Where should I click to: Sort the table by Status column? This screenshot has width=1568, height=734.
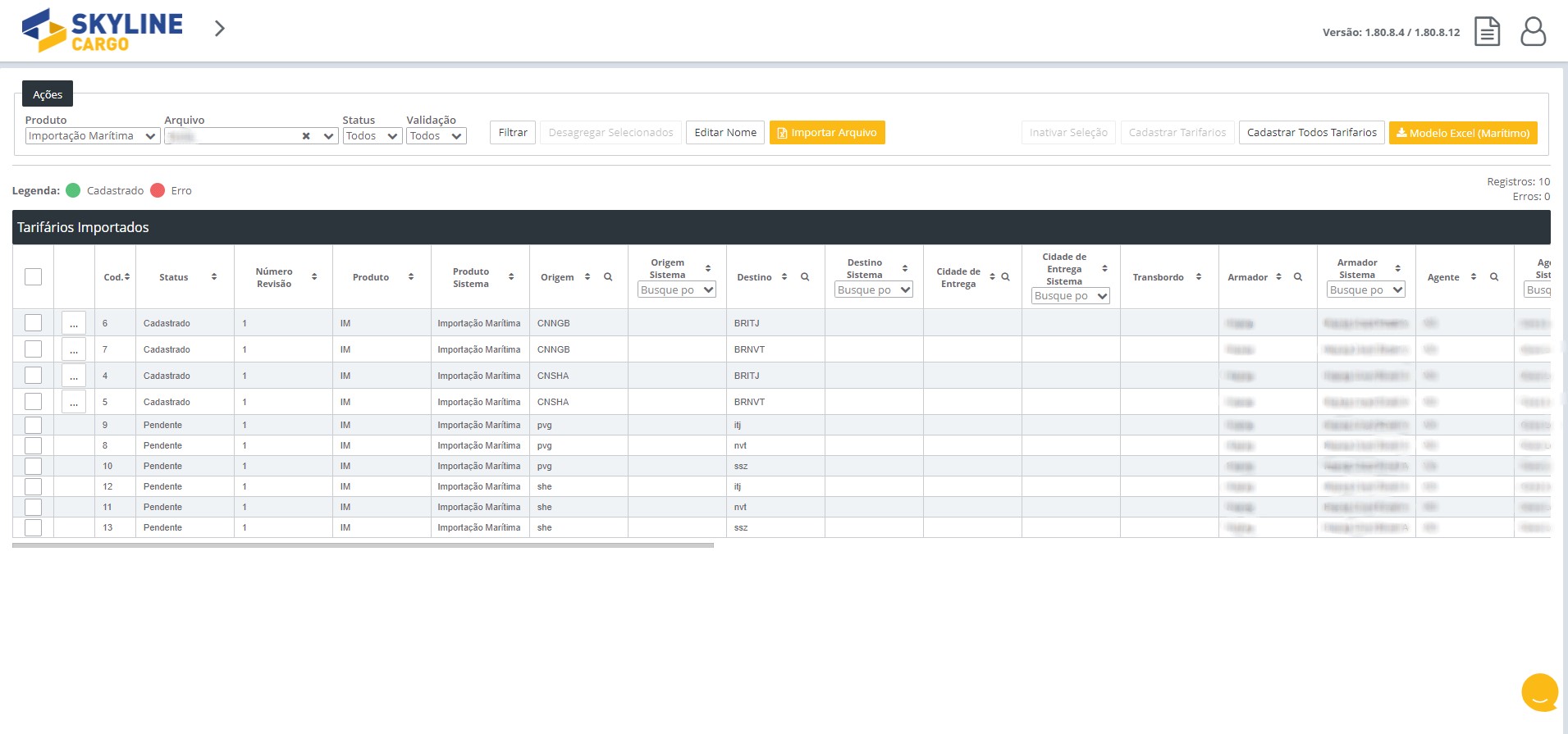coord(214,277)
